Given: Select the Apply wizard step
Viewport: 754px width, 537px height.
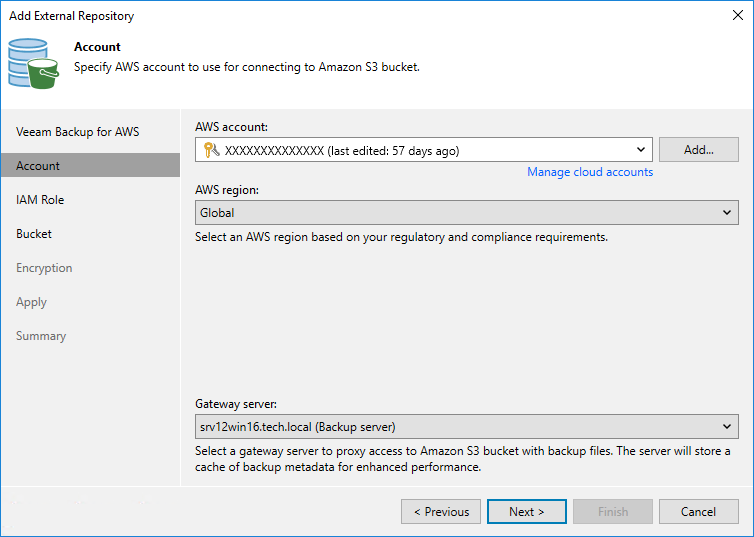Looking at the screenshot, I should click(x=32, y=302).
